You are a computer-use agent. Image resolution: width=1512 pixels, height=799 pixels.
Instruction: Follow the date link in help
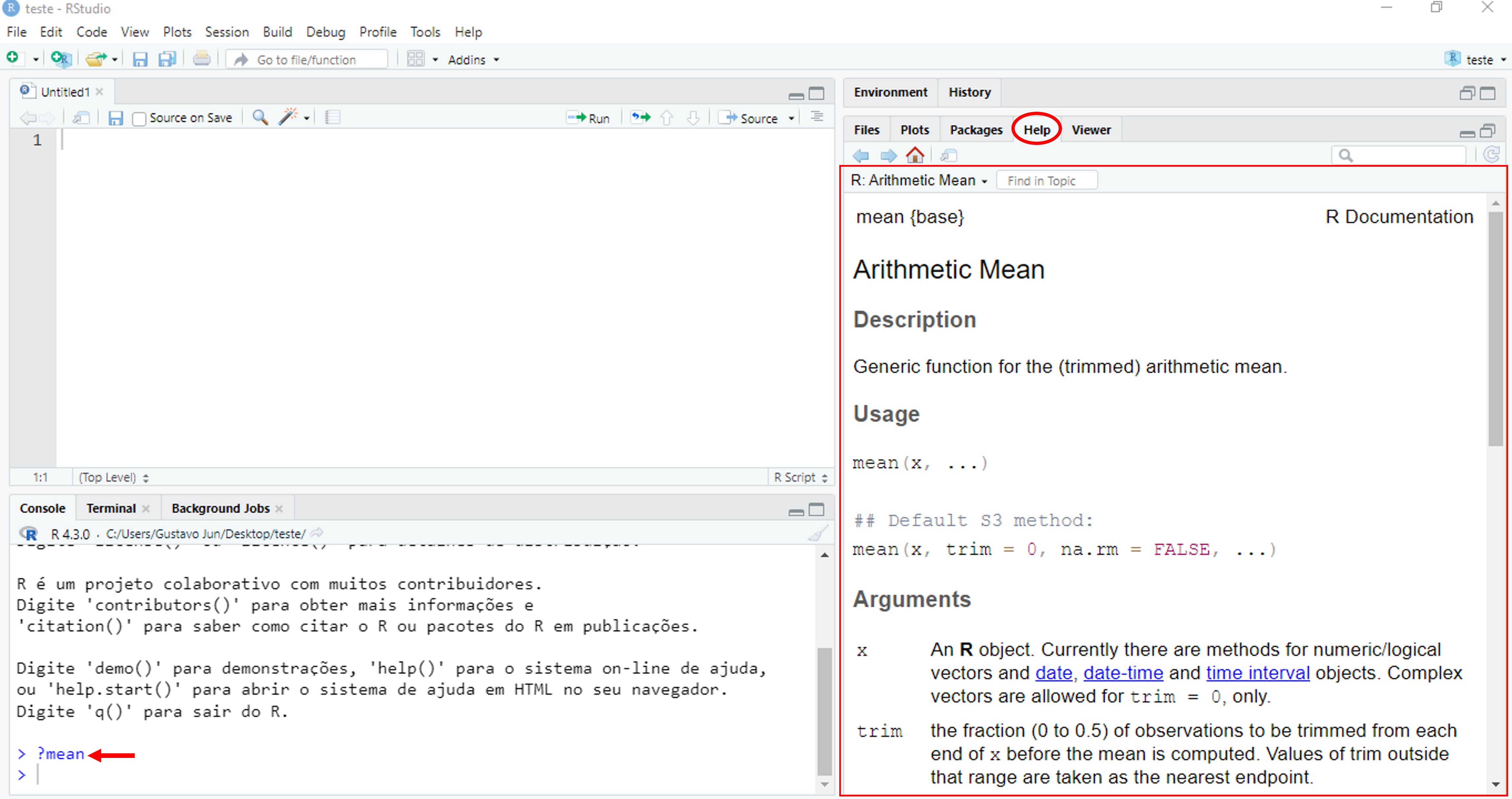point(1053,673)
